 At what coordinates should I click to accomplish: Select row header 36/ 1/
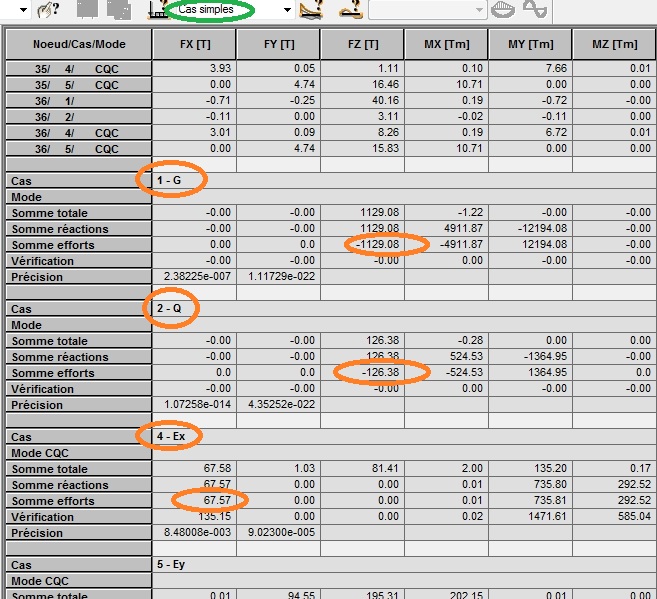pyautogui.click(x=79, y=101)
